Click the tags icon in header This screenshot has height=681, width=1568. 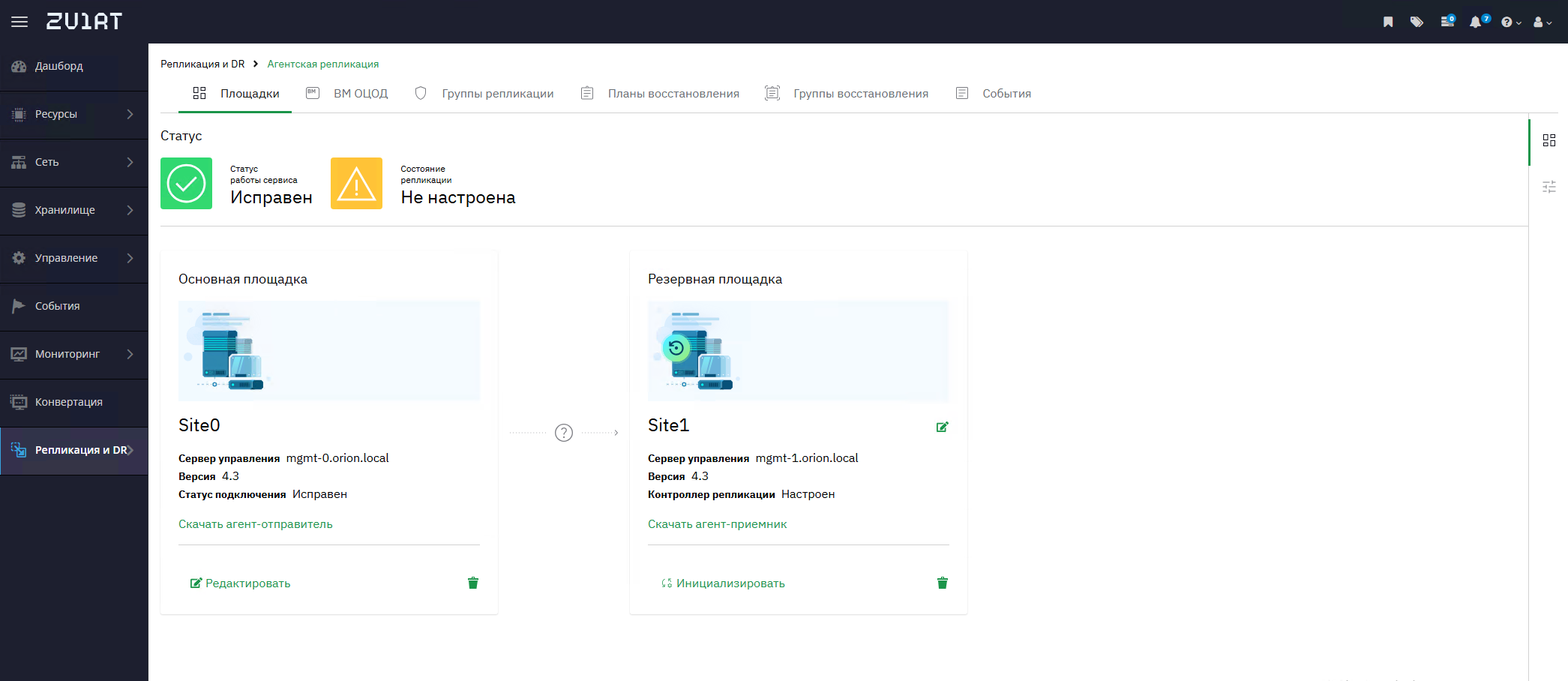pos(1417,22)
